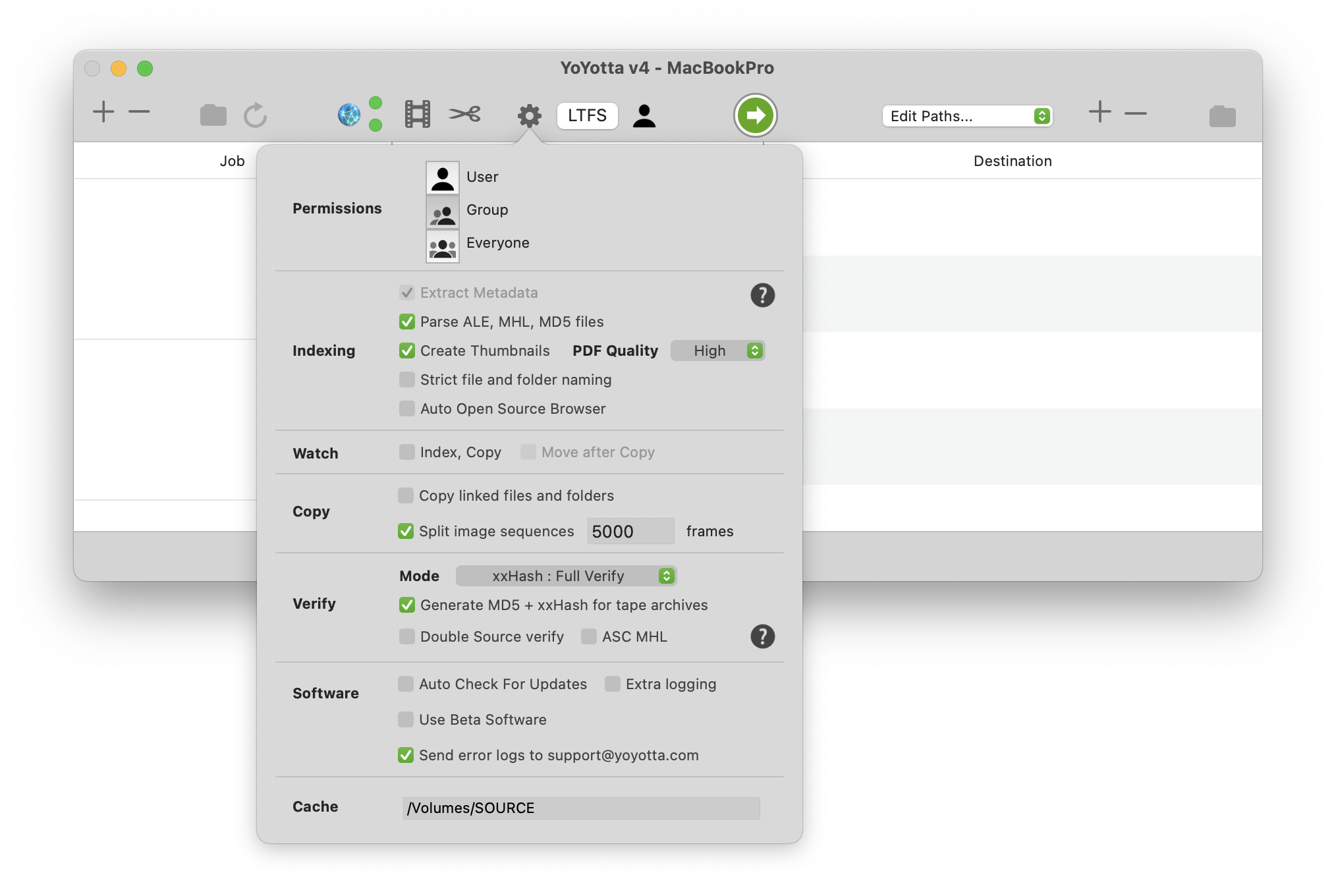Uncheck Generate MD5 + xxHash for tape archives

pos(407,605)
